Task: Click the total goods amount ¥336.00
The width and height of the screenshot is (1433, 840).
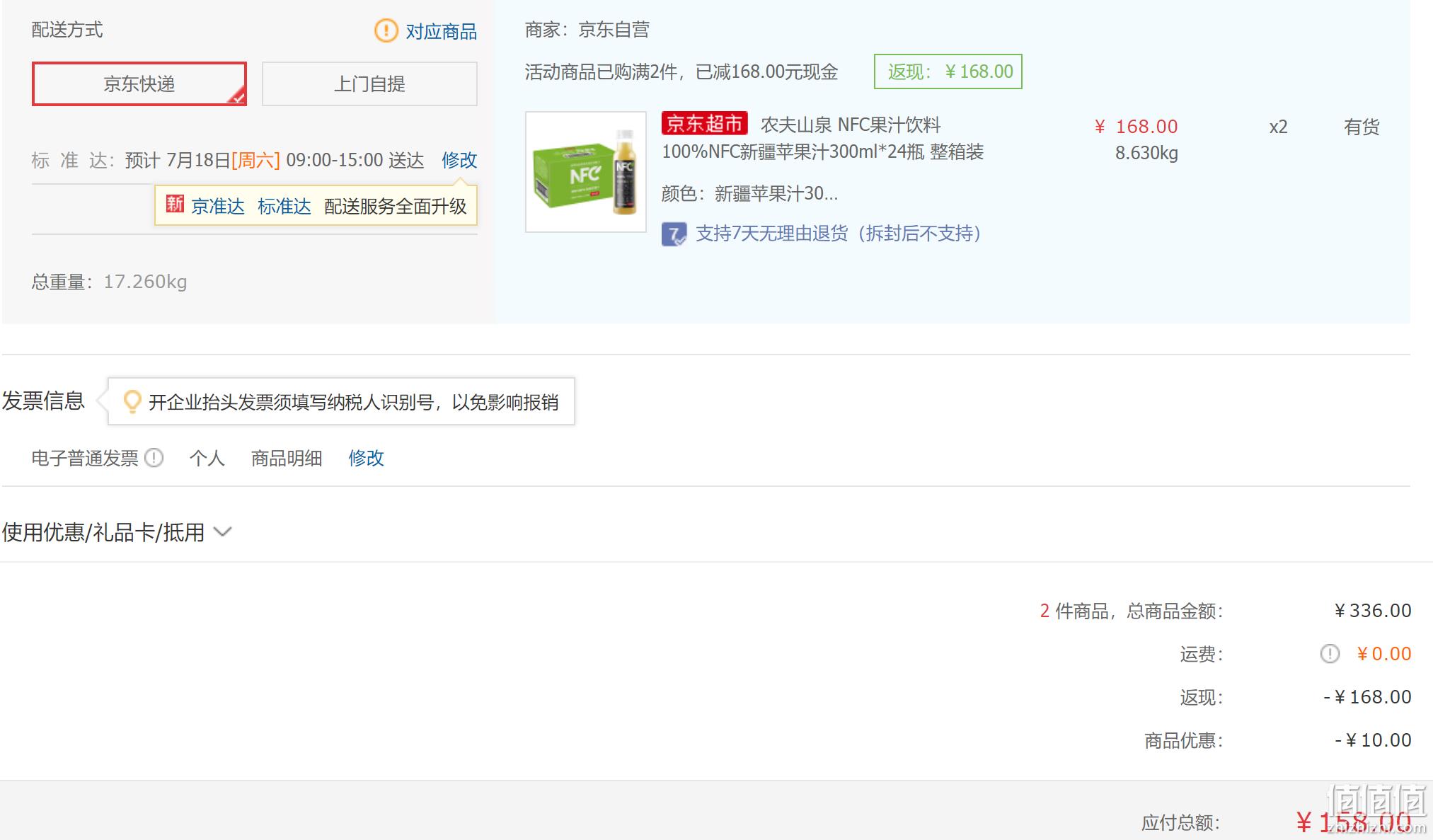Action: coord(1372,610)
